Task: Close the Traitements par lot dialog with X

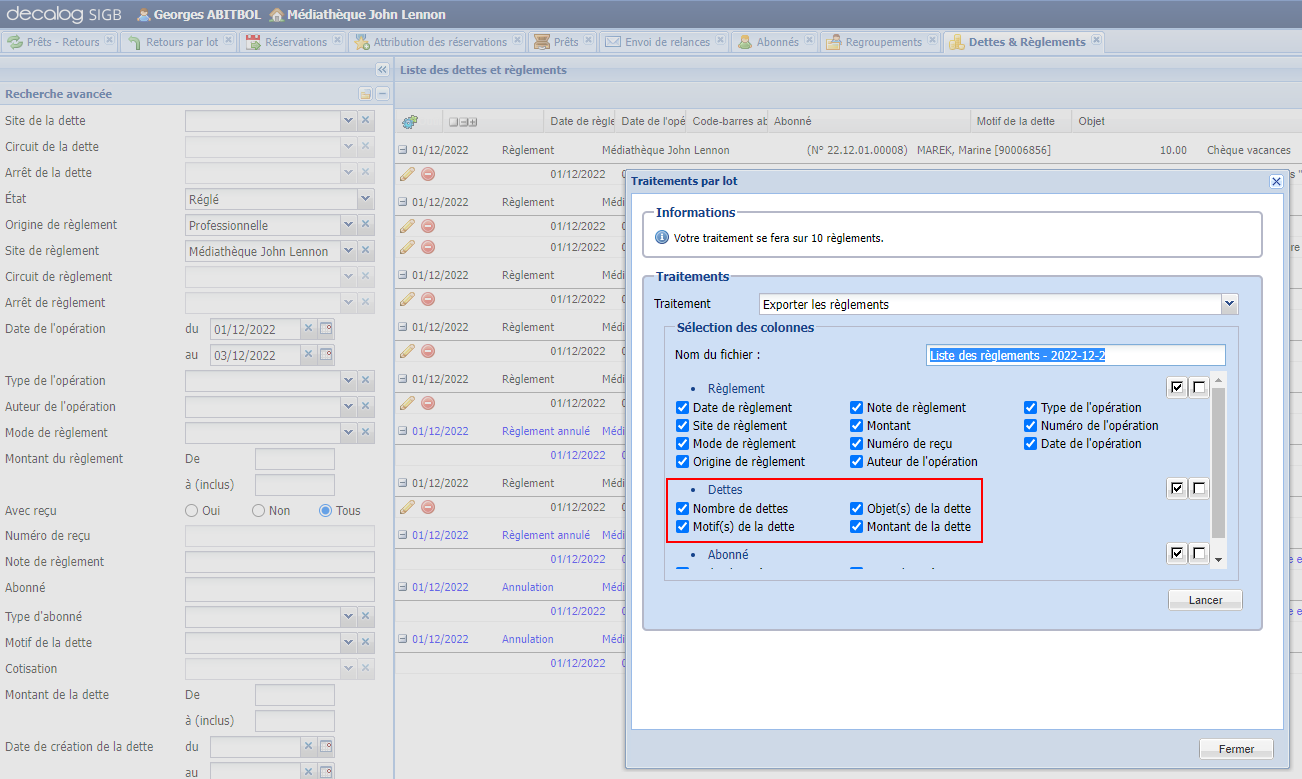Action: 1276,182
